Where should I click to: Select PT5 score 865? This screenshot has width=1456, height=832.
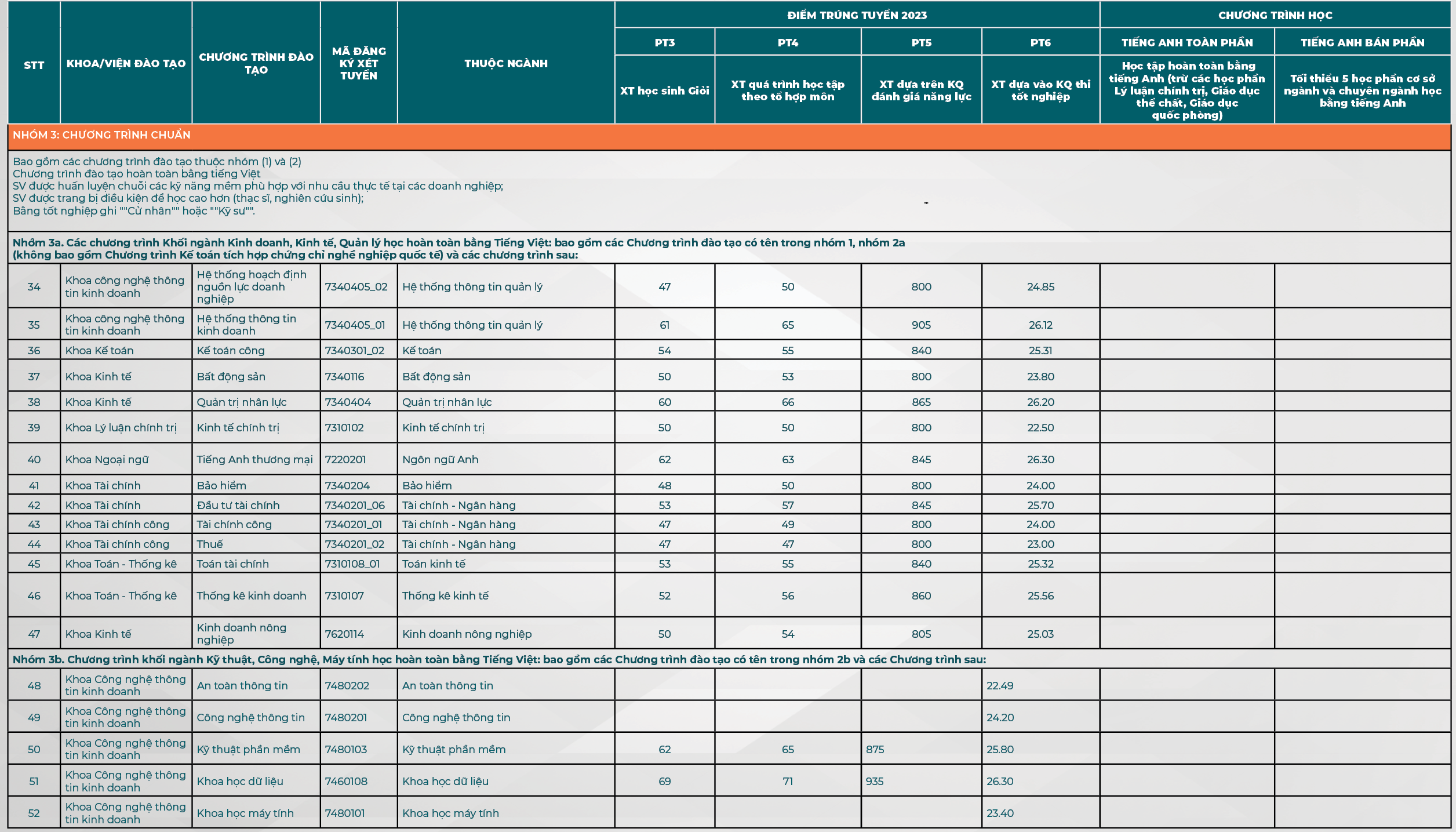click(x=921, y=402)
